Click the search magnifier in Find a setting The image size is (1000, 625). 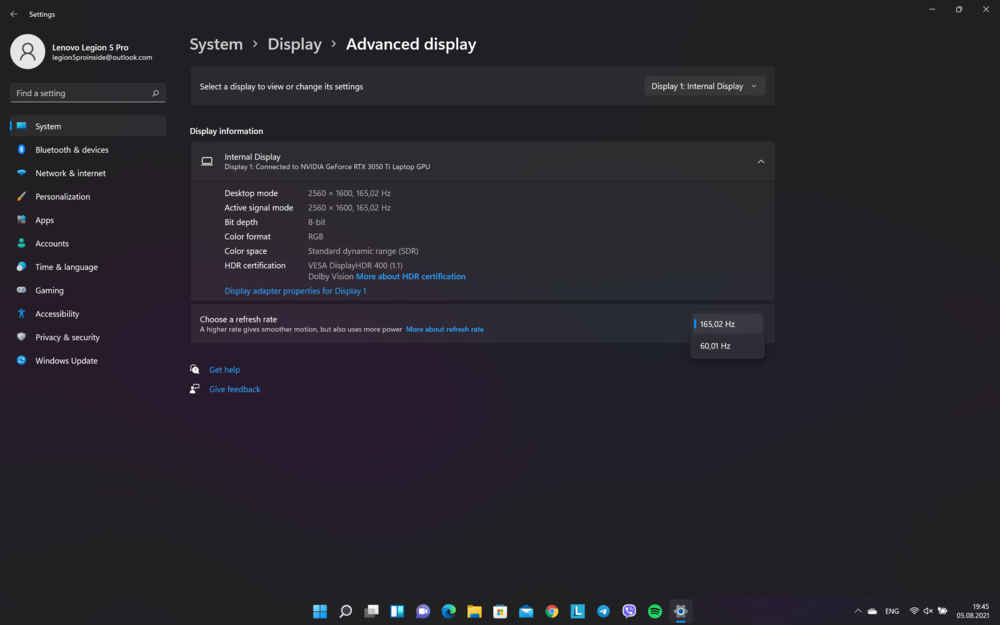tap(155, 93)
